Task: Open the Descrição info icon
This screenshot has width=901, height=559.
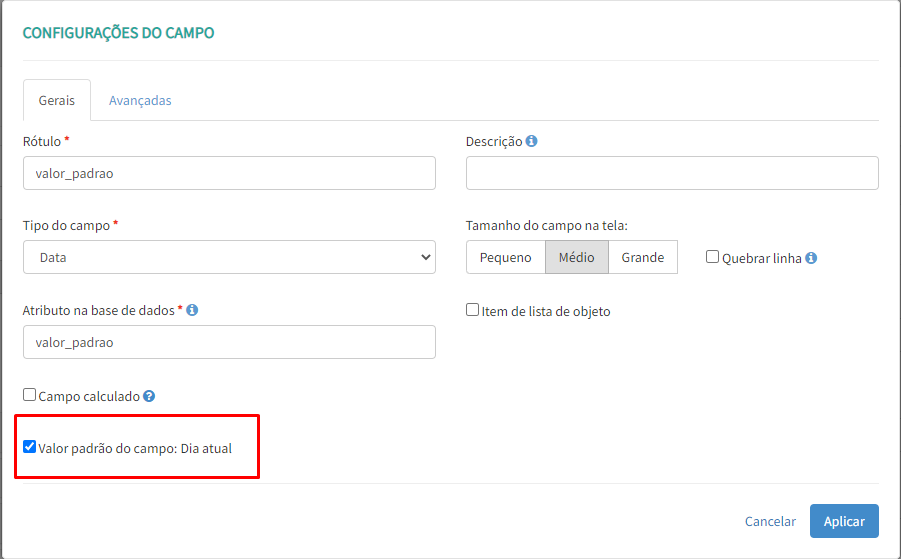Action: [532, 141]
